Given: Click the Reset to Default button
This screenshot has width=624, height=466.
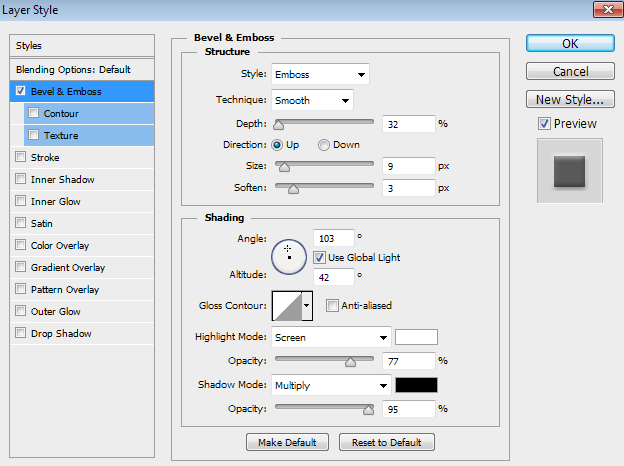Looking at the screenshot, I should tap(387, 442).
